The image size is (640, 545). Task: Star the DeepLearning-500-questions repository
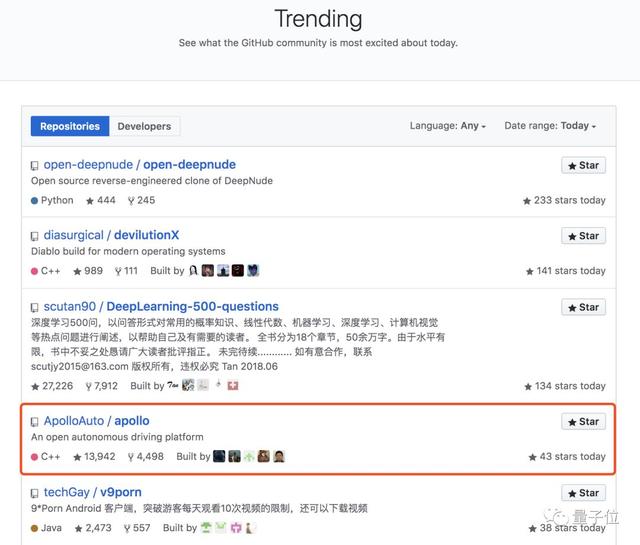coord(583,307)
